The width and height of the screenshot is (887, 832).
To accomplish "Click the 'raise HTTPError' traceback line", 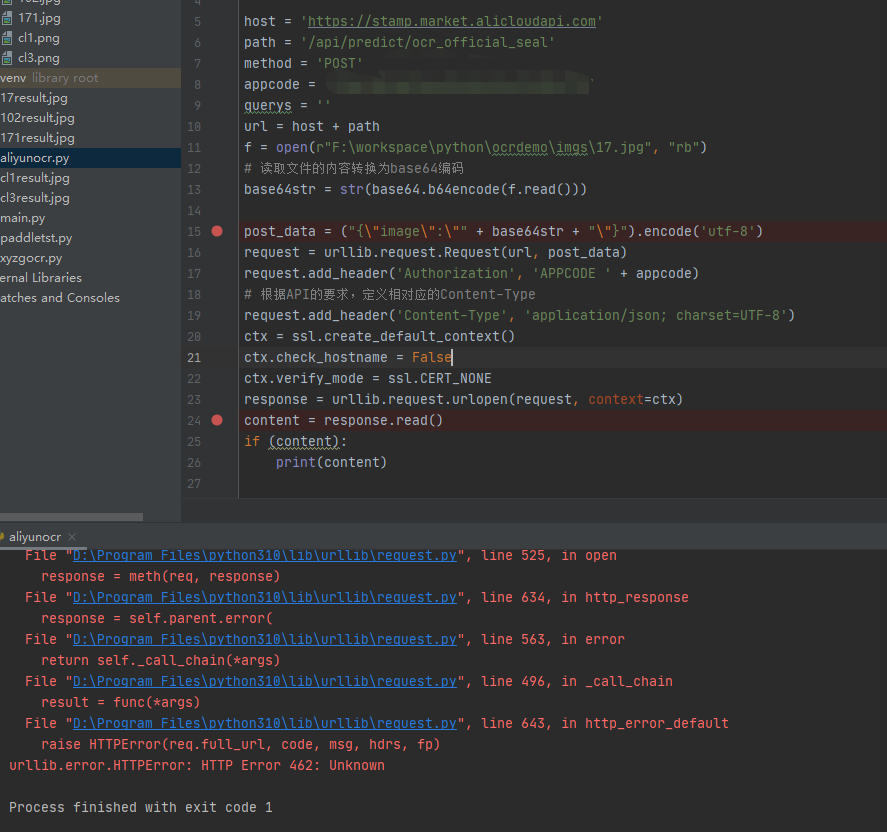I will coord(240,744).
